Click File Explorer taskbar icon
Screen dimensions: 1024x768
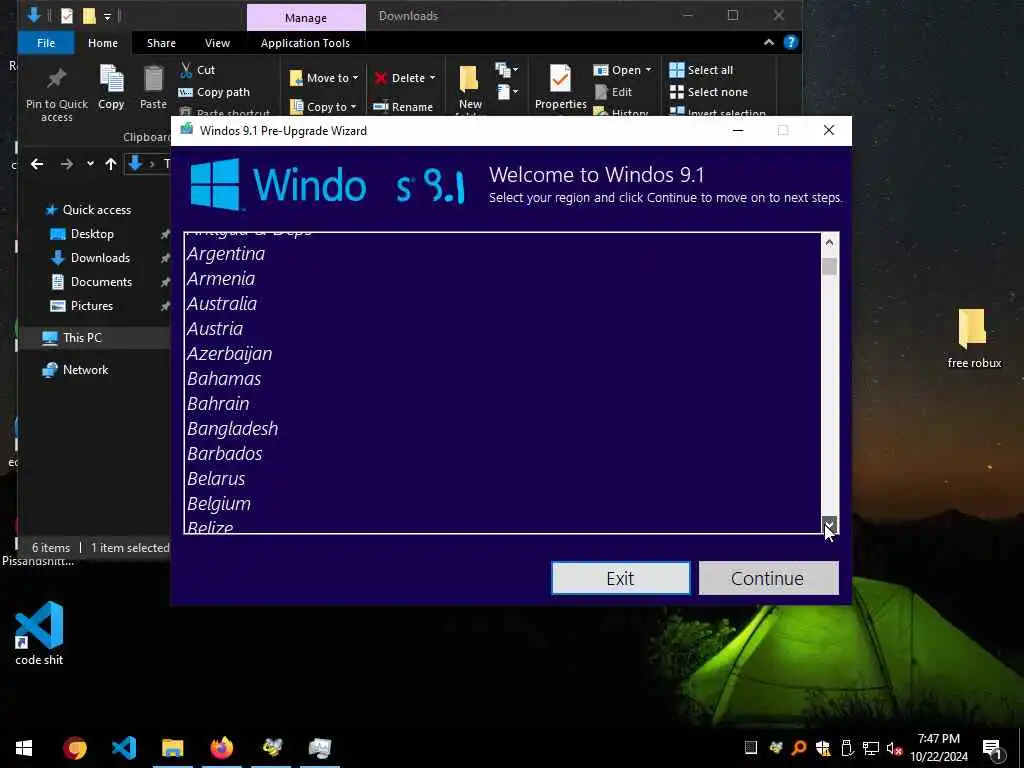coord(173,748)
